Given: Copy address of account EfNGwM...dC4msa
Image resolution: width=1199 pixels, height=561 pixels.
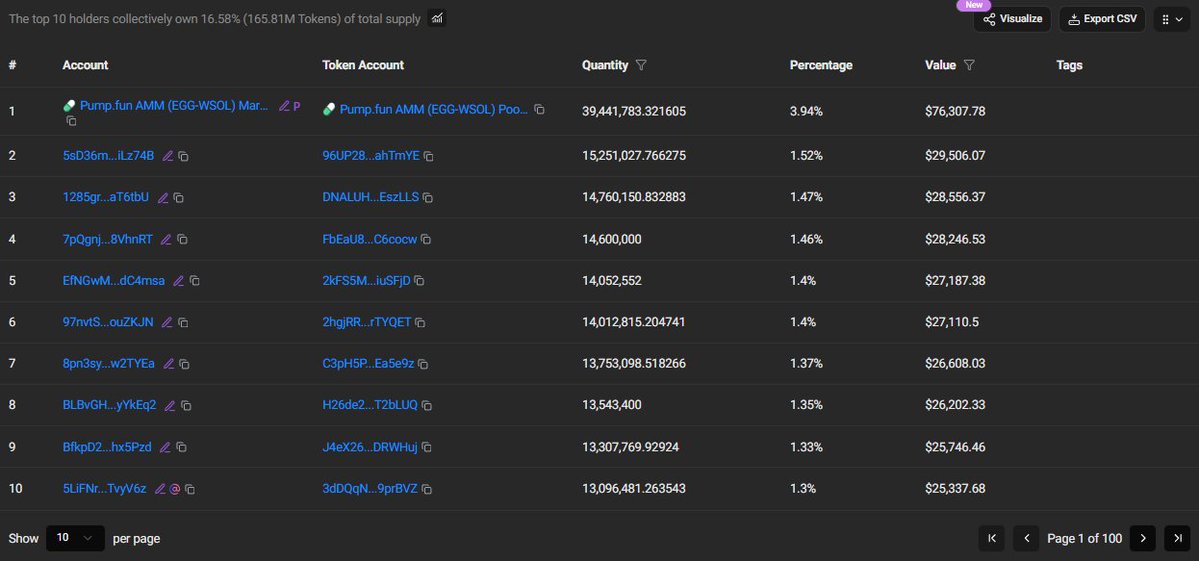Looking at the screenshot, I should pyautogui.click(x=194, y=281).
